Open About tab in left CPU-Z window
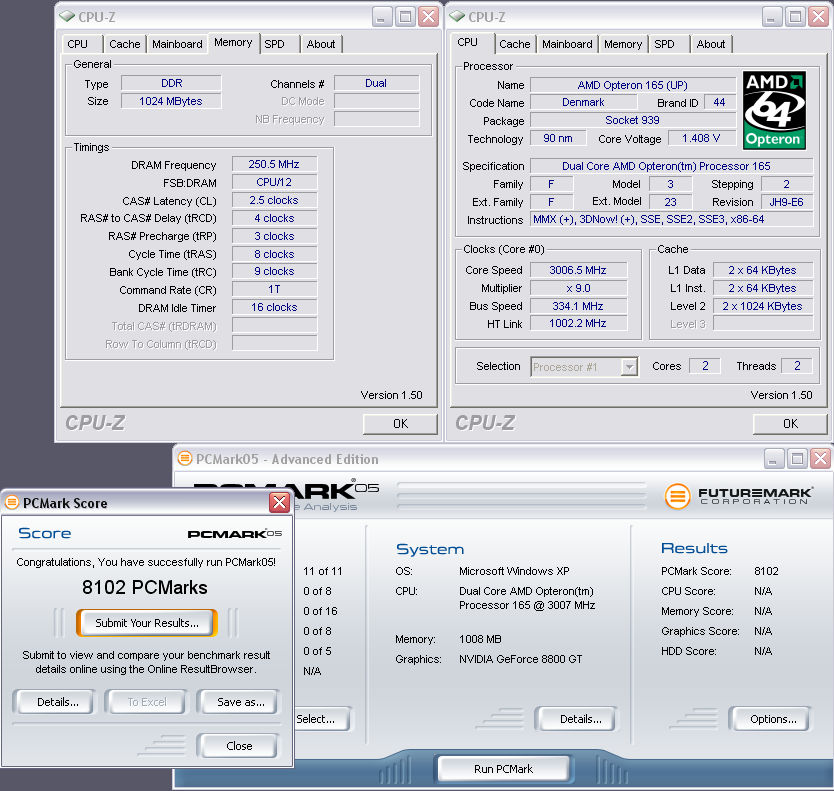This screenshot has width=834, height=791. 321,44
